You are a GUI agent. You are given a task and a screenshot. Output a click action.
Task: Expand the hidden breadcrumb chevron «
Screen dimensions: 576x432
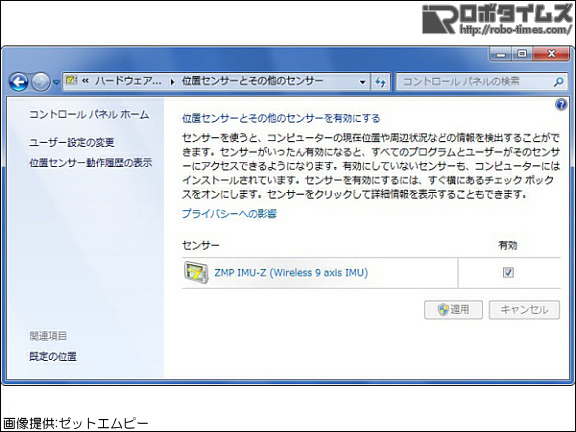click(x=85, y=81)
